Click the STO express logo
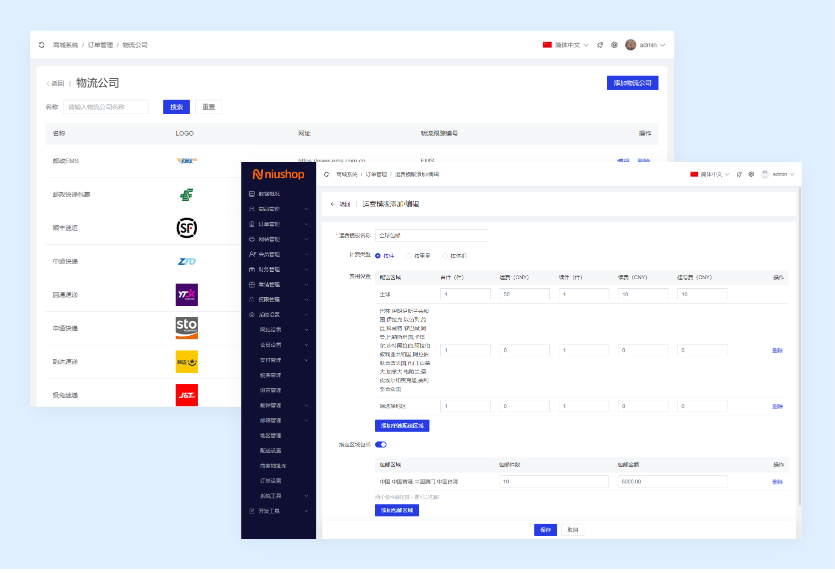The width and height of the screenshot is (835, 573). [x=186, y=328]
